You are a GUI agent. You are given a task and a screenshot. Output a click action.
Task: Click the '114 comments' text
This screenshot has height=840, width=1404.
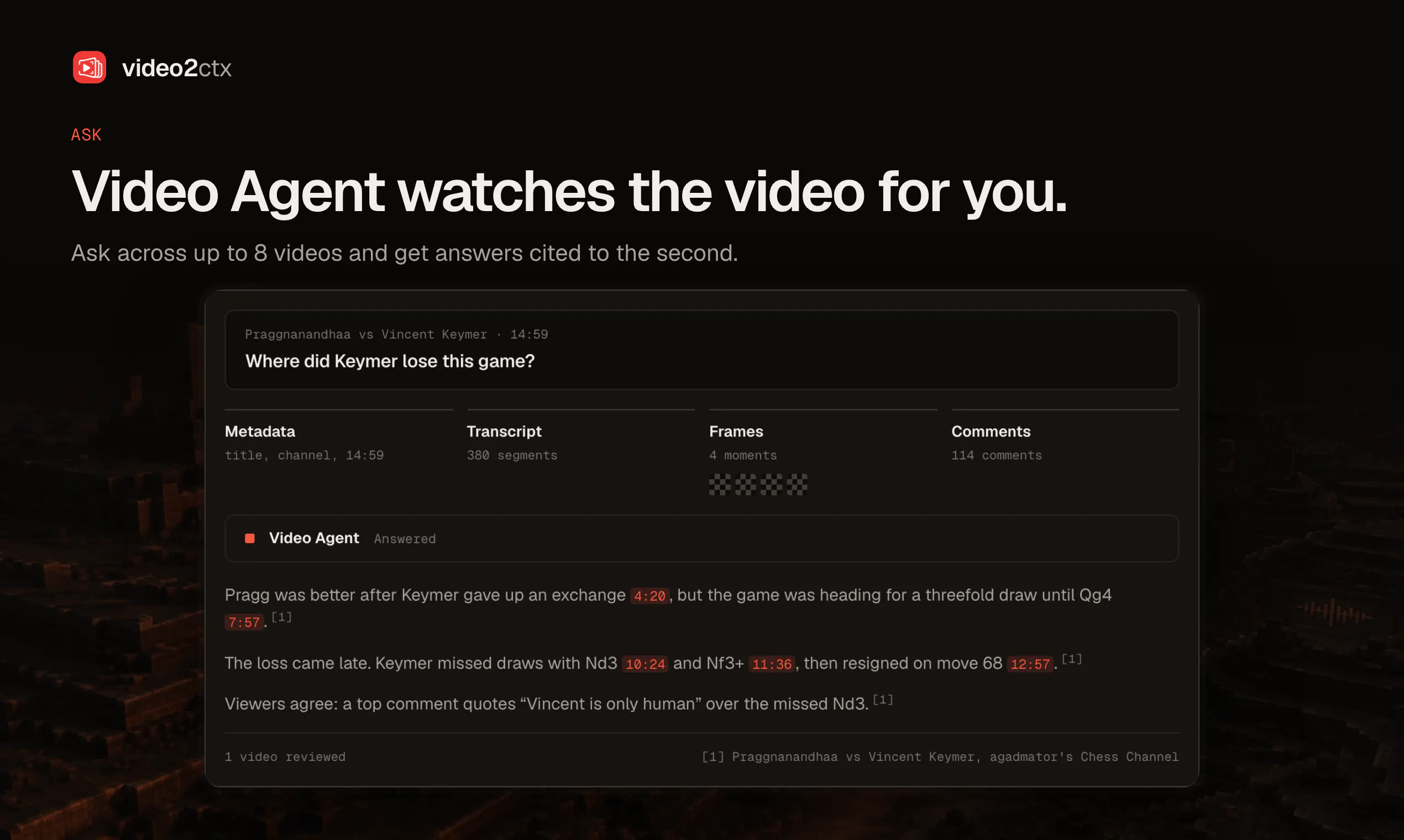(997, 455)
